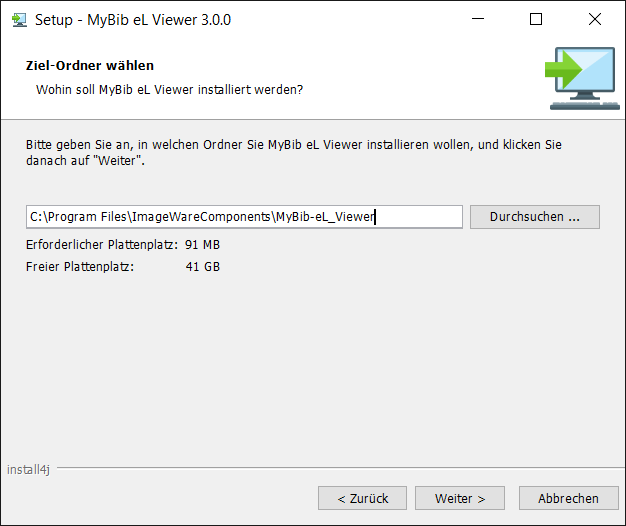Click the 'Setup - MyBib eL Viewer 3.0.0' title
The height and width of the screenshot is (526, 626).
tap(133, 20)
